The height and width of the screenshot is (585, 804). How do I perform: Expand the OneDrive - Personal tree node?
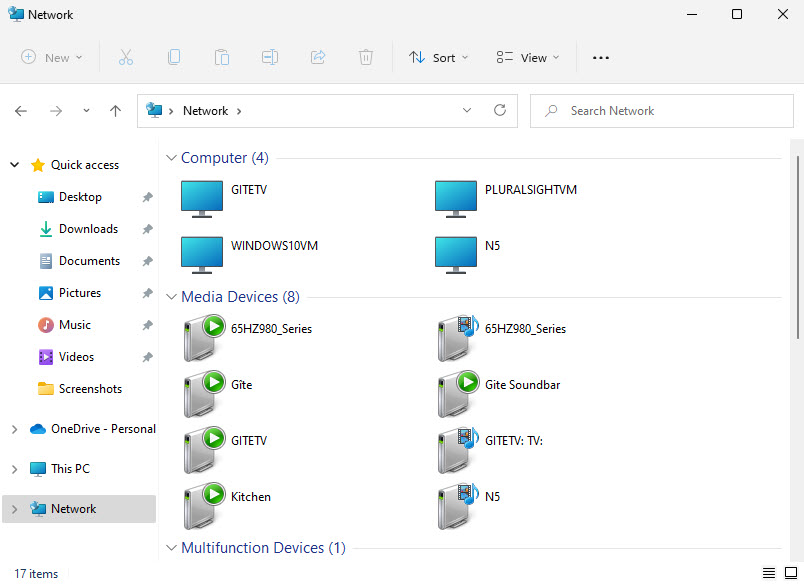(x=14, y=429)
